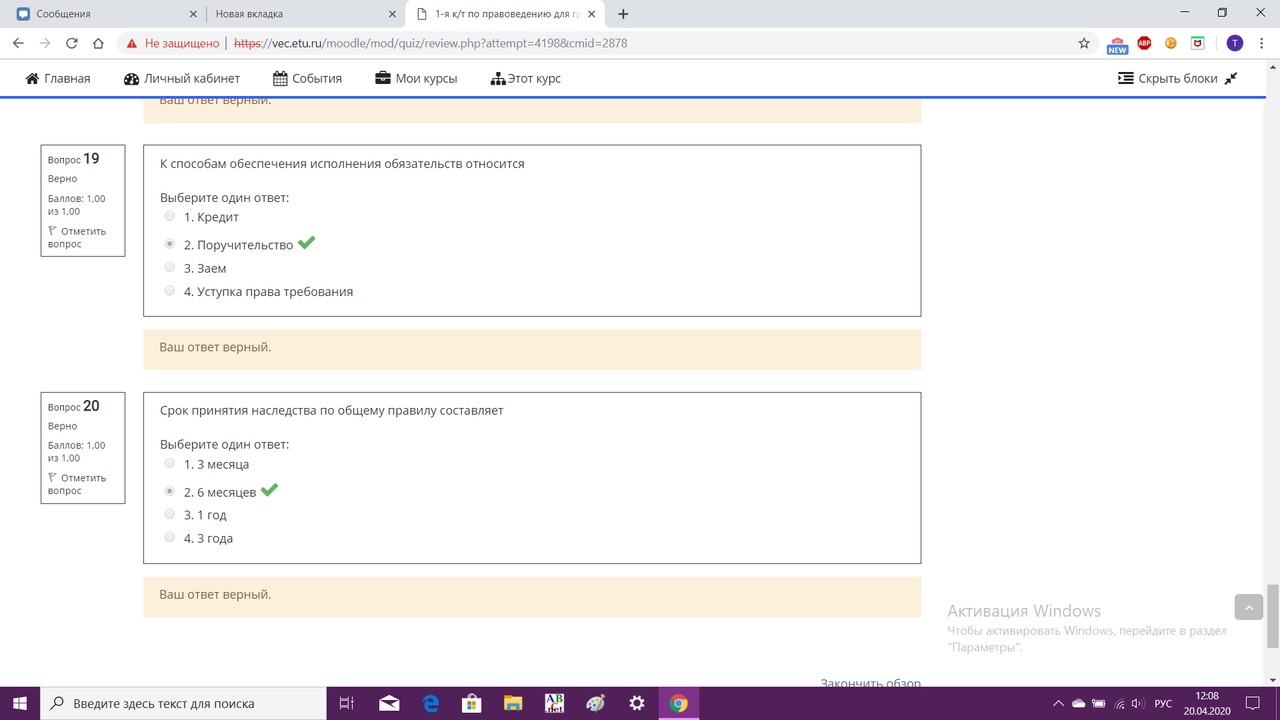The image size is (1280, 720).
Task: Open a new browser tab
Action: (624, 14)
